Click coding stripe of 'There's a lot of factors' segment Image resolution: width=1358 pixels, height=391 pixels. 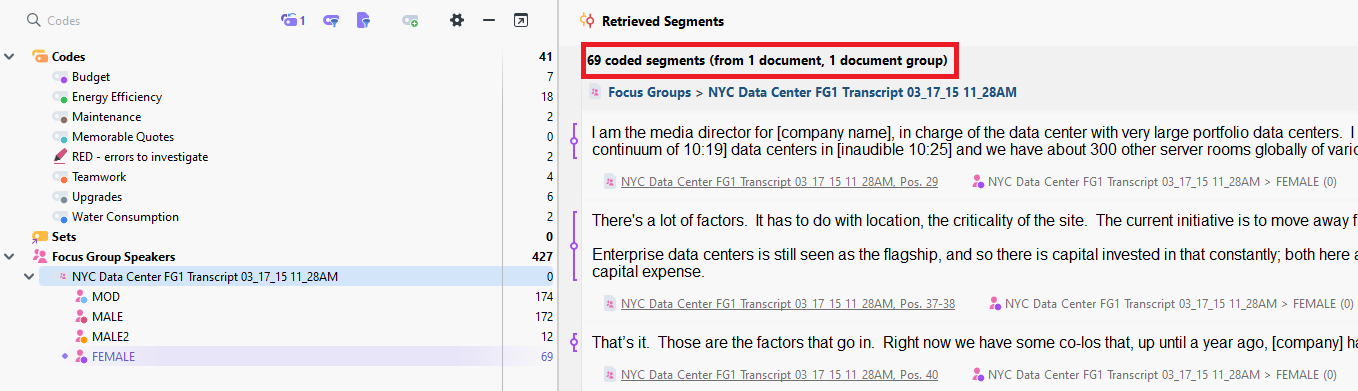pyautogui.click(x=574, y=246)
